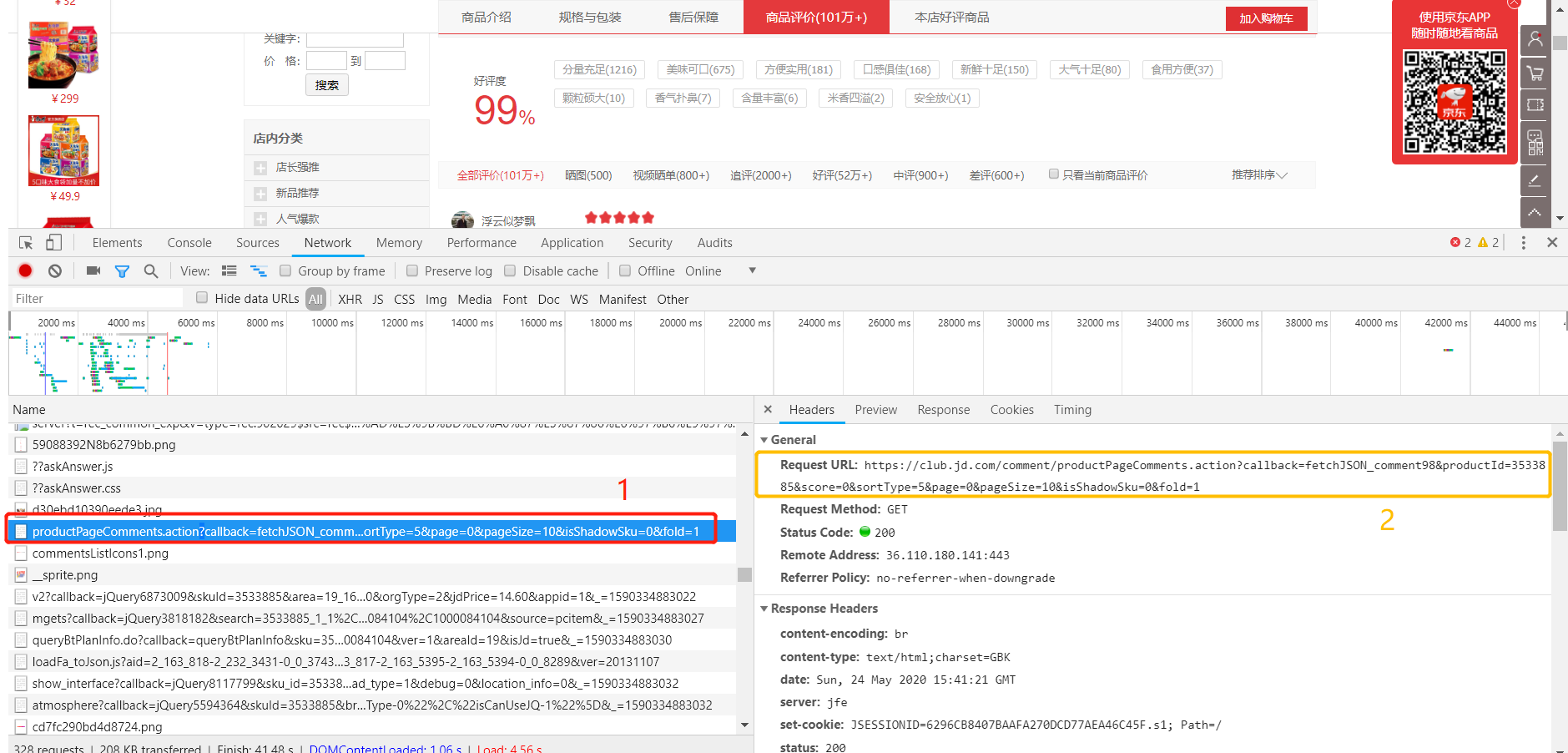Click the 分量充足(1216) review tag
Screen dimensions: 1568x753
point(599,69)
